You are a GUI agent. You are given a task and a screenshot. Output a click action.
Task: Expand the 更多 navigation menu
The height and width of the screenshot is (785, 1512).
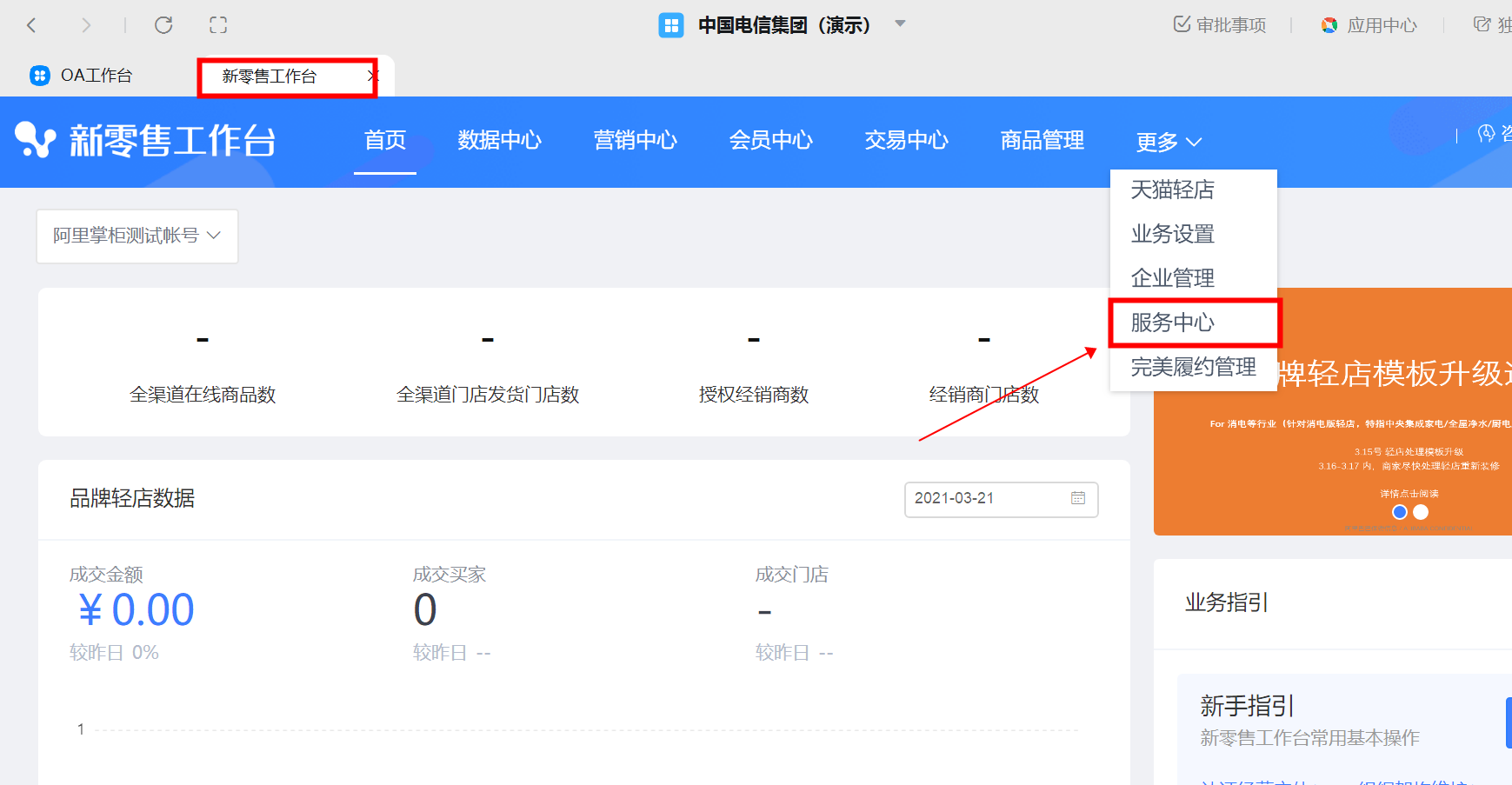pyautogui.click(x=1168, y=142)
